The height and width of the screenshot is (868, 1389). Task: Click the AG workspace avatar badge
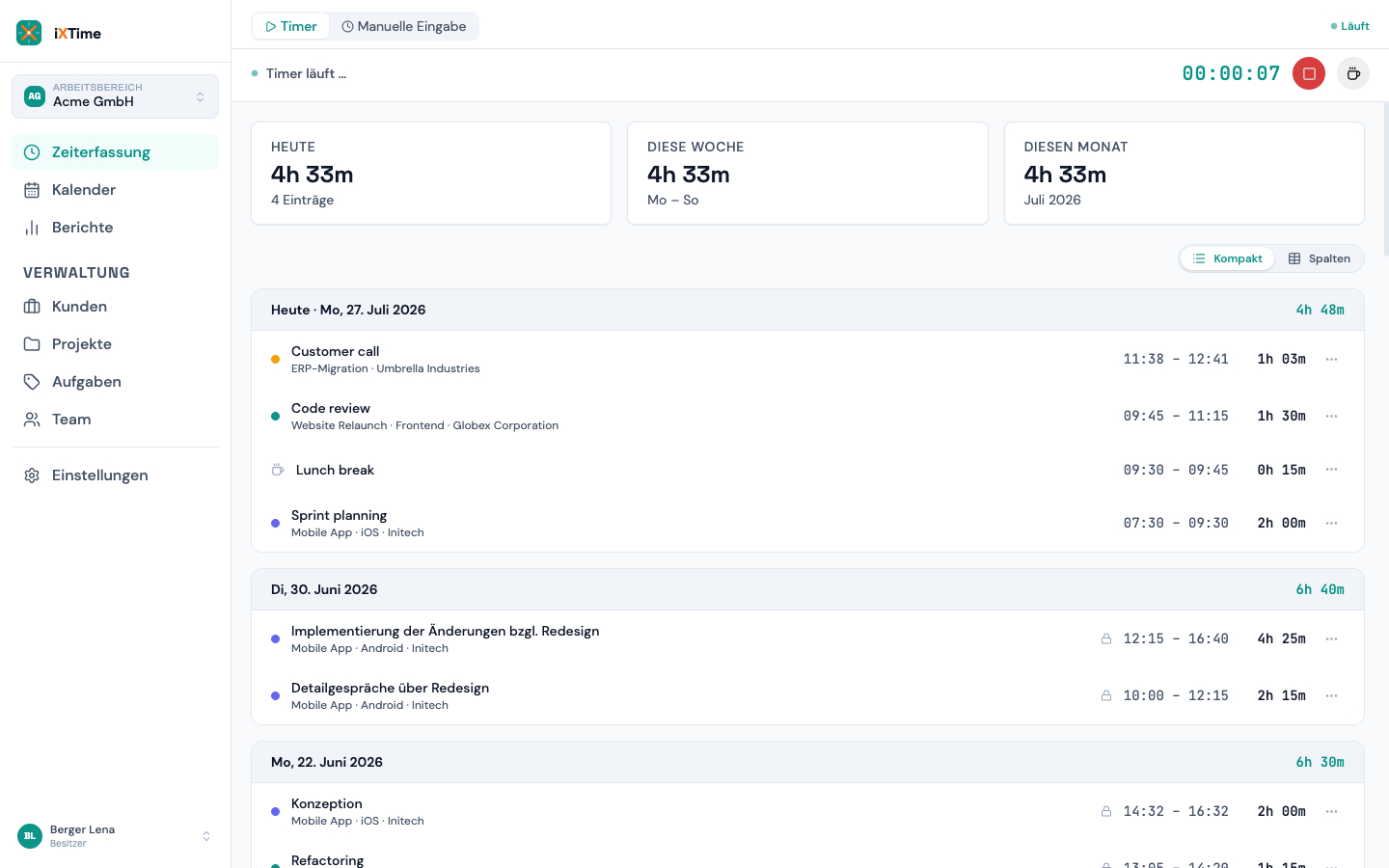point(35,96)
